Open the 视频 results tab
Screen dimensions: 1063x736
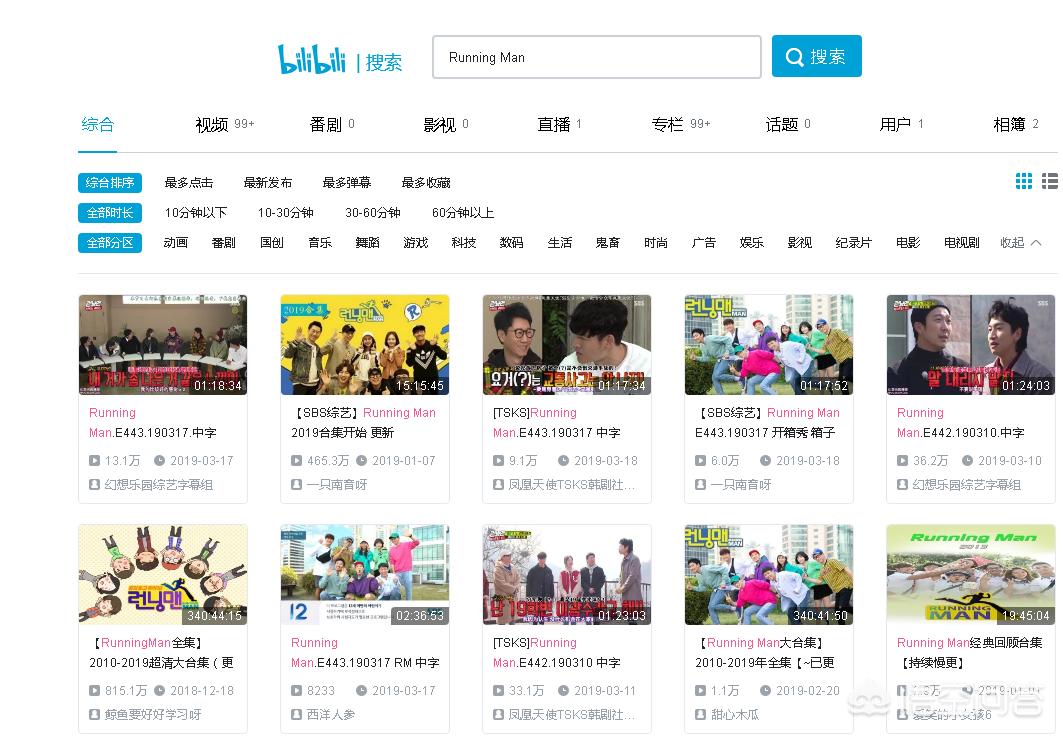(224, 125)
